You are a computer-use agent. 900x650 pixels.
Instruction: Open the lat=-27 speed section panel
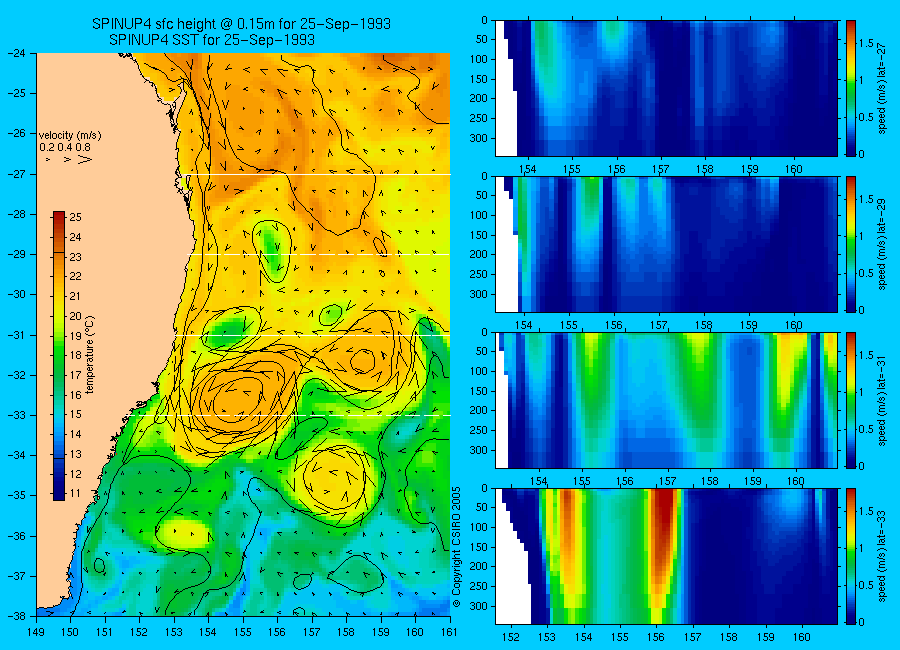[666, 88]
